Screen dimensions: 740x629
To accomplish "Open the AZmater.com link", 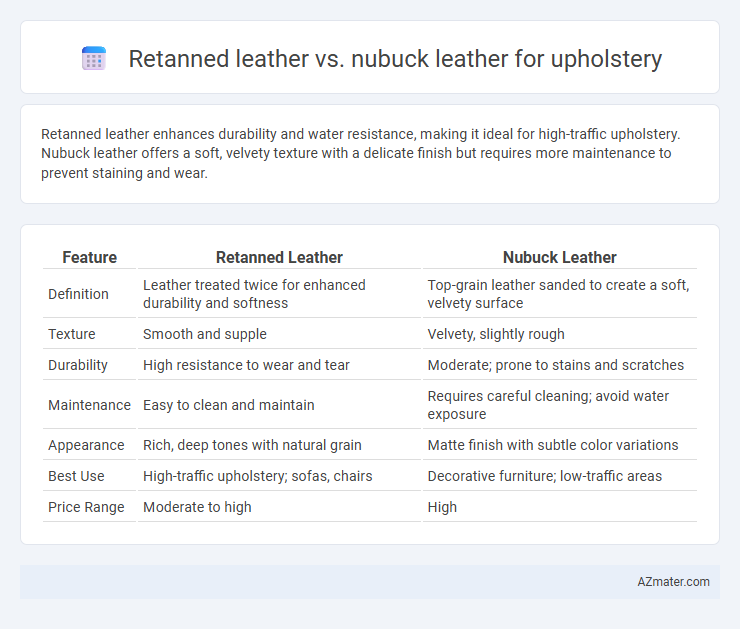I will pos(673,582).
